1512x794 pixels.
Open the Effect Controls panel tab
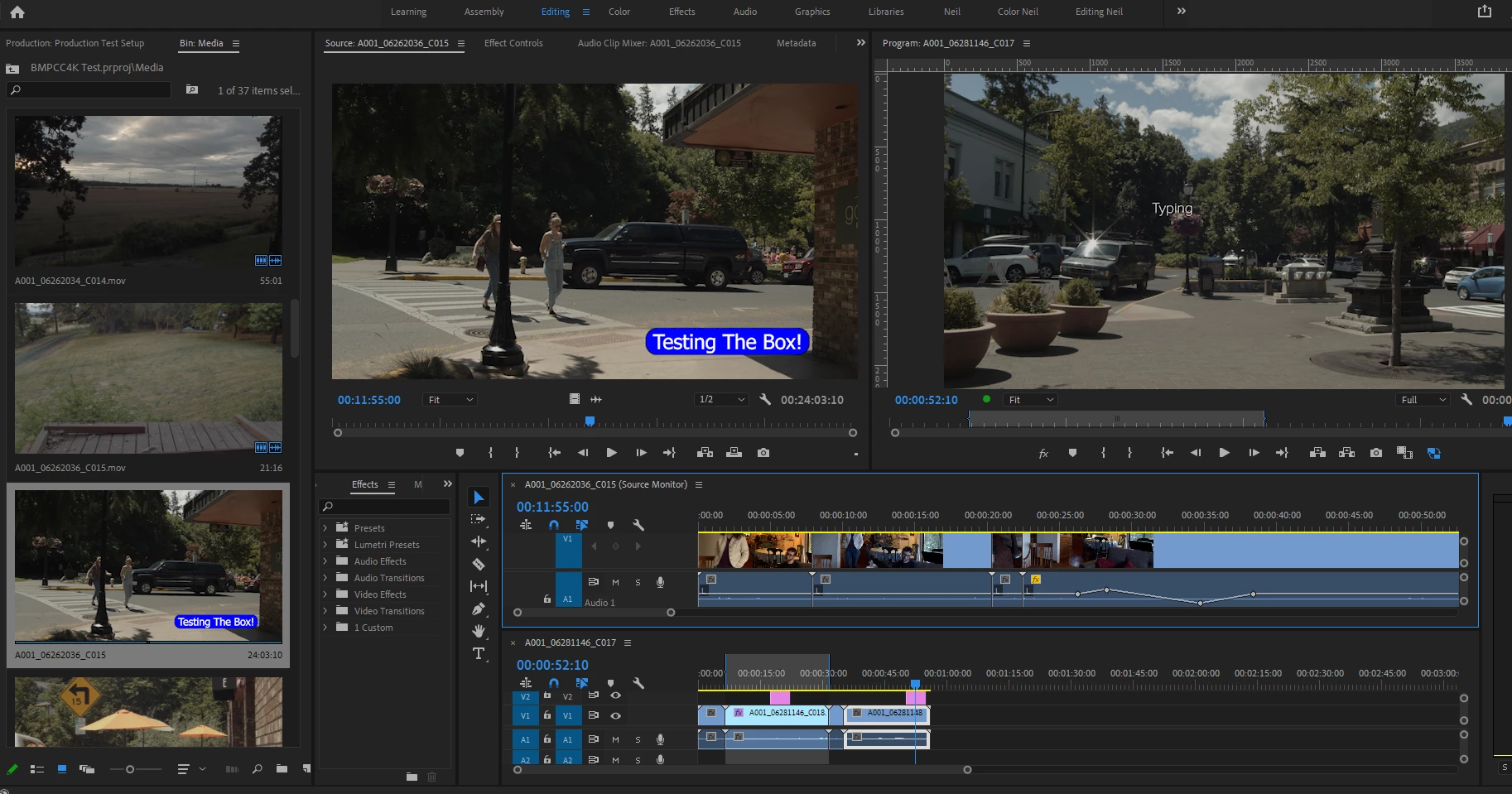click(x=513, y=43)
